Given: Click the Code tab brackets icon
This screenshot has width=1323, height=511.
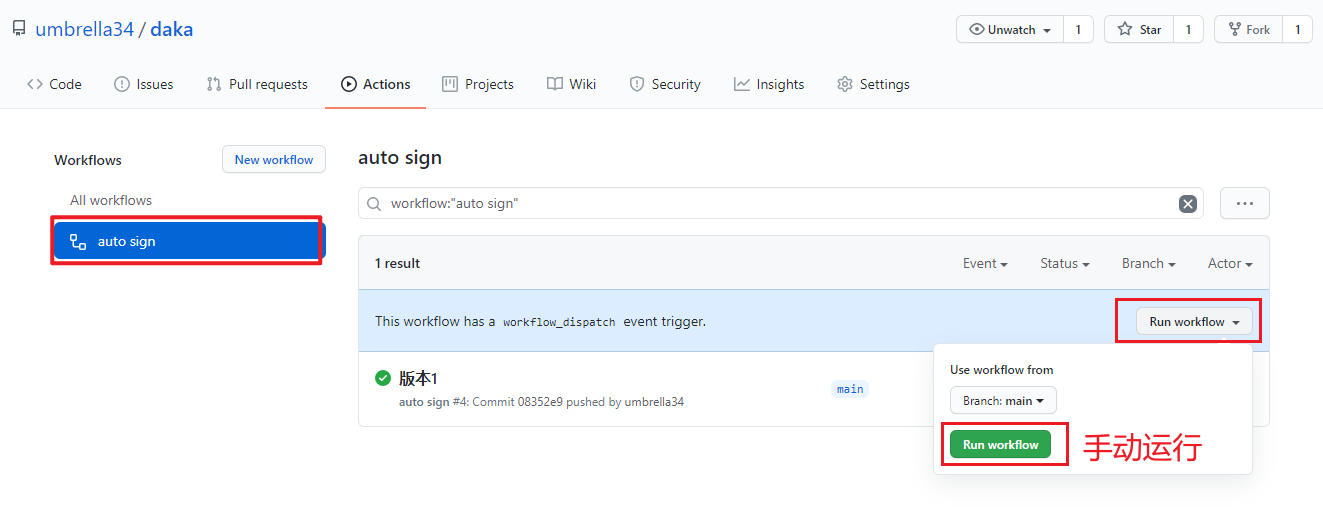Looking at the screenshot, I should pyautogui.click(x=35, y=84).
